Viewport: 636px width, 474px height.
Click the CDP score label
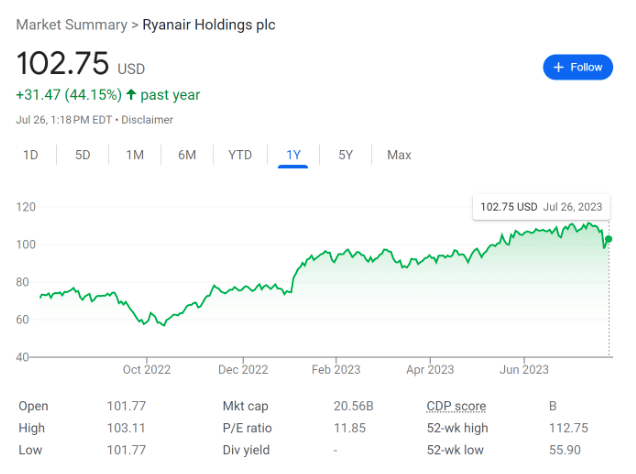point(456,406)
